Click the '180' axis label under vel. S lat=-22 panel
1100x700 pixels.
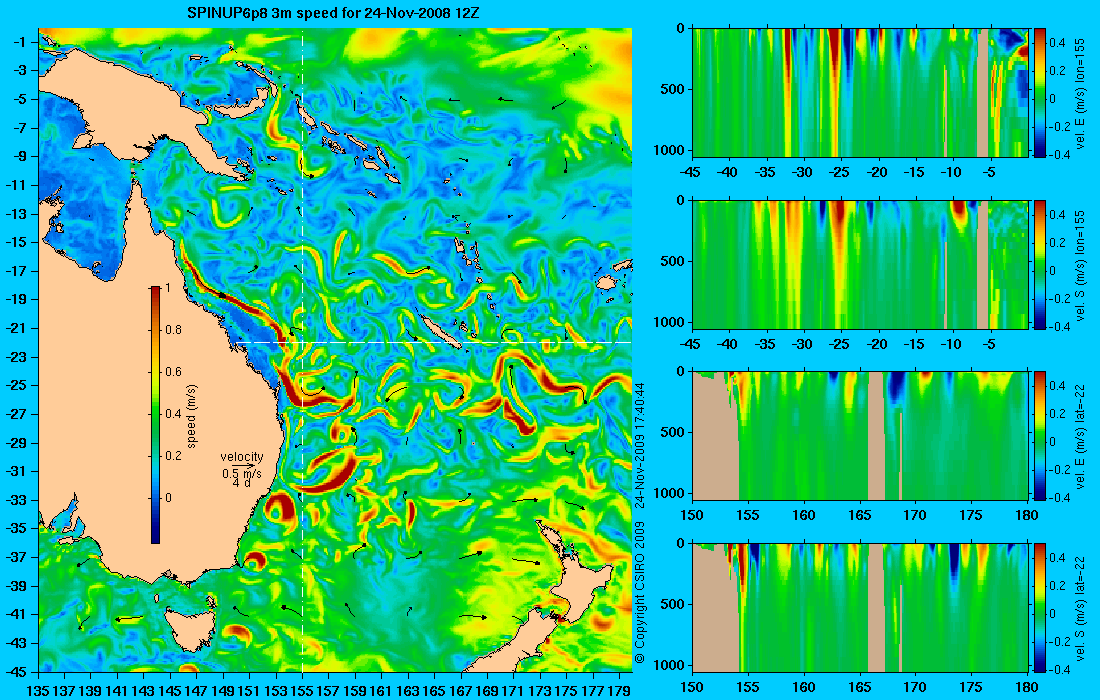[x=1027, y=687]
